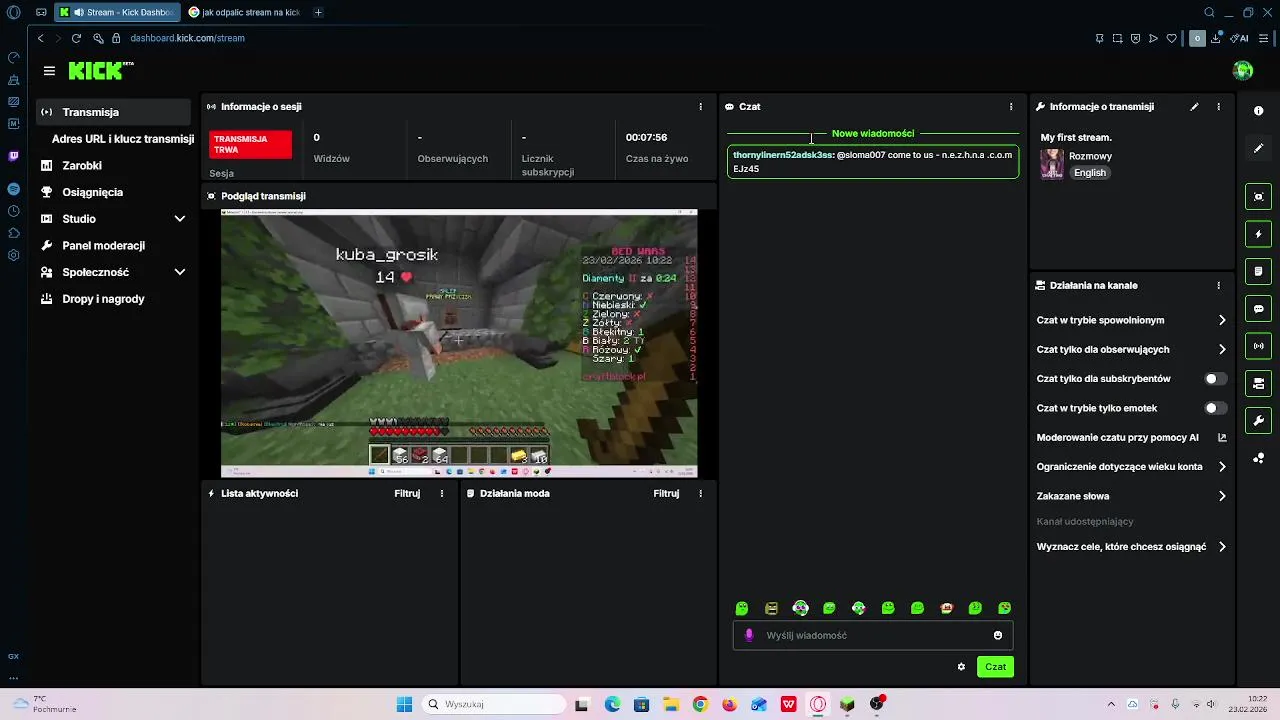1280x720 pixels.
Task: Reload the page
Action: tap(76, 38)
